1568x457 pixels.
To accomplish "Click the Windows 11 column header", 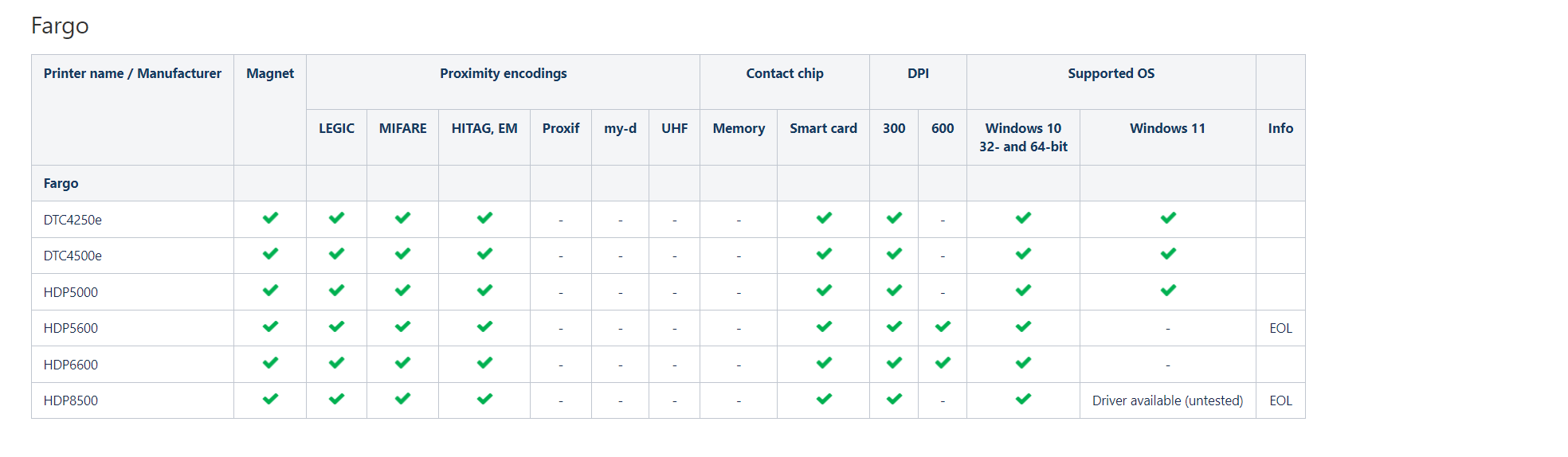I will point(1167,128).
